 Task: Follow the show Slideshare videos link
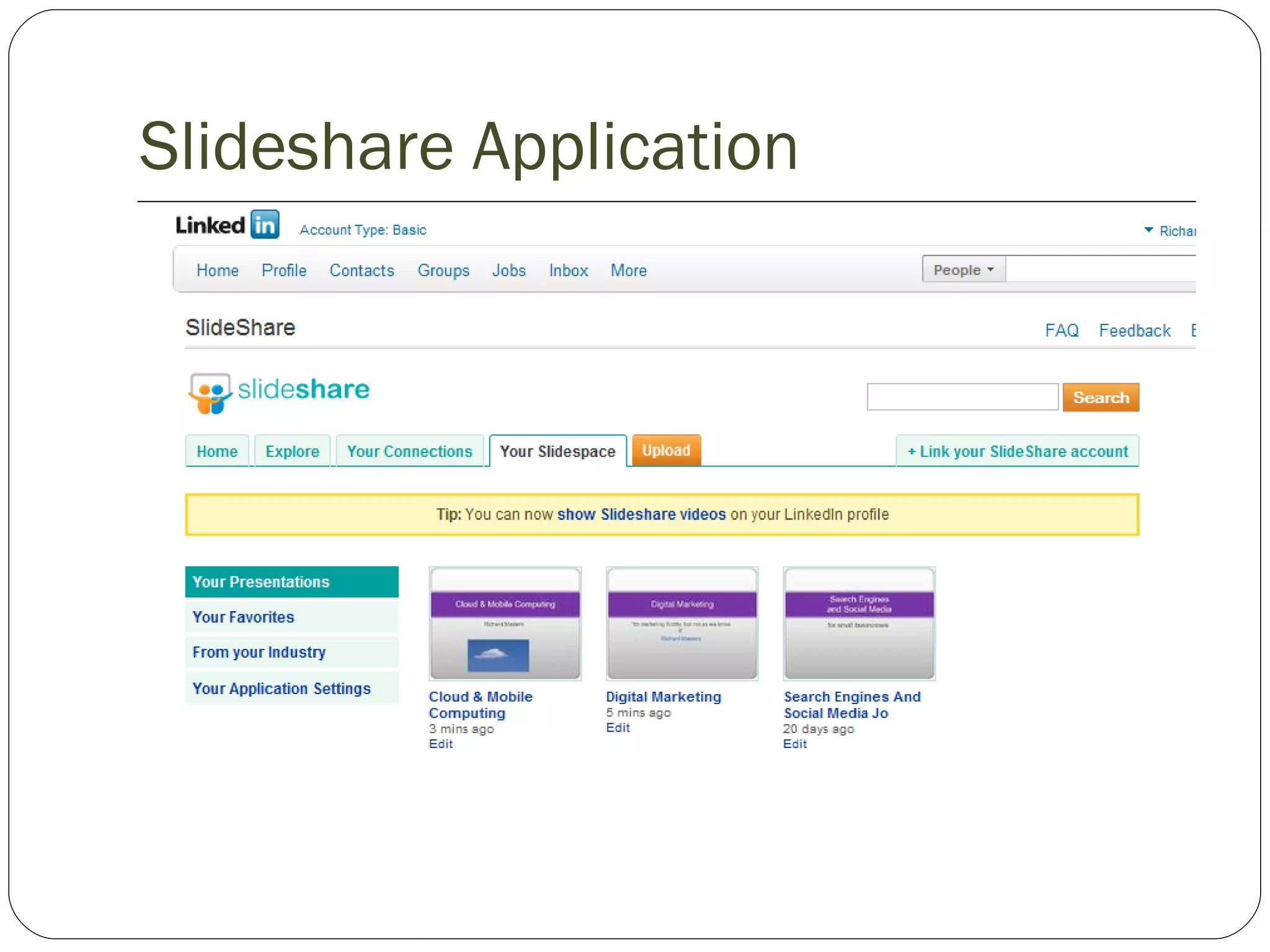coord(641,514)
